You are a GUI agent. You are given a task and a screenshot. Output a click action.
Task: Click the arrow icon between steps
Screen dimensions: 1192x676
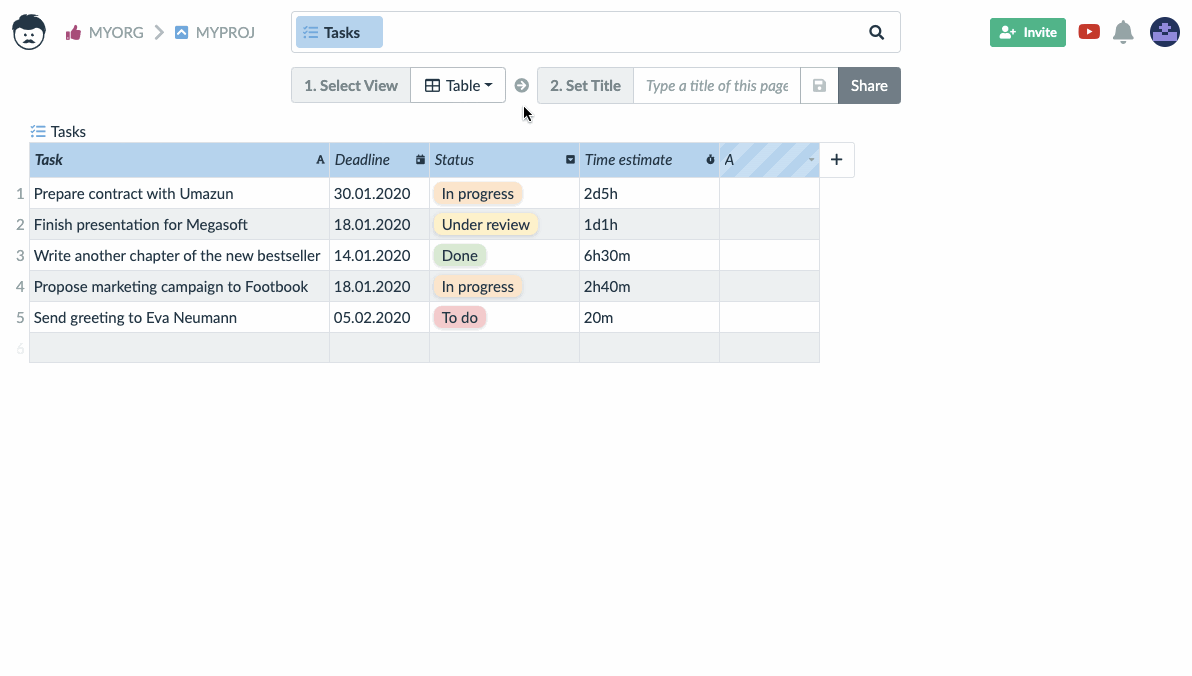(x=522, y=85)
